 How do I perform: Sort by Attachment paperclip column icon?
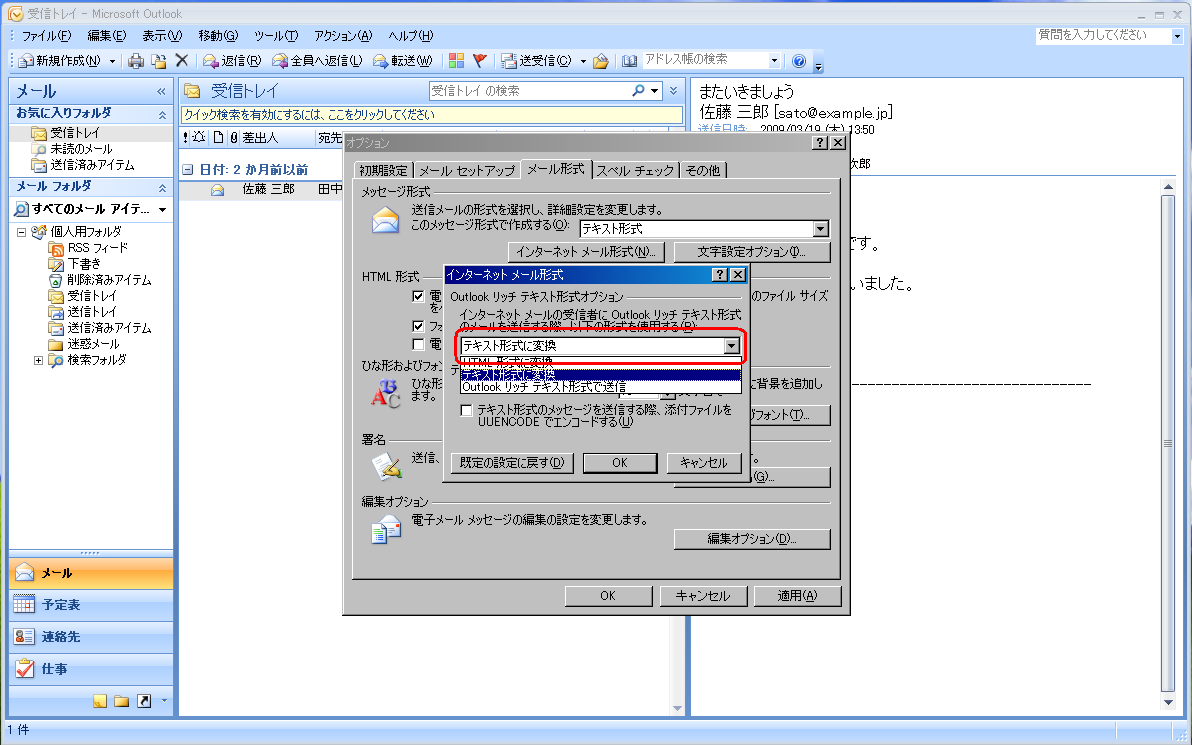[x=234, y=138]
